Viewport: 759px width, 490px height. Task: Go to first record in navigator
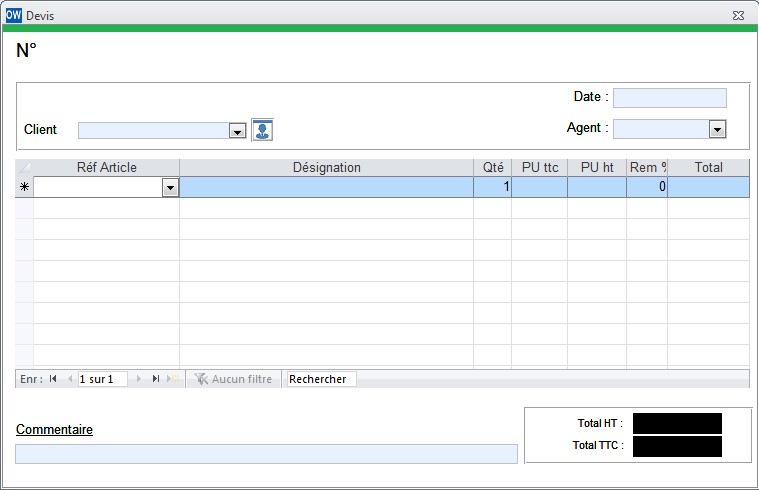pos(53,379)
